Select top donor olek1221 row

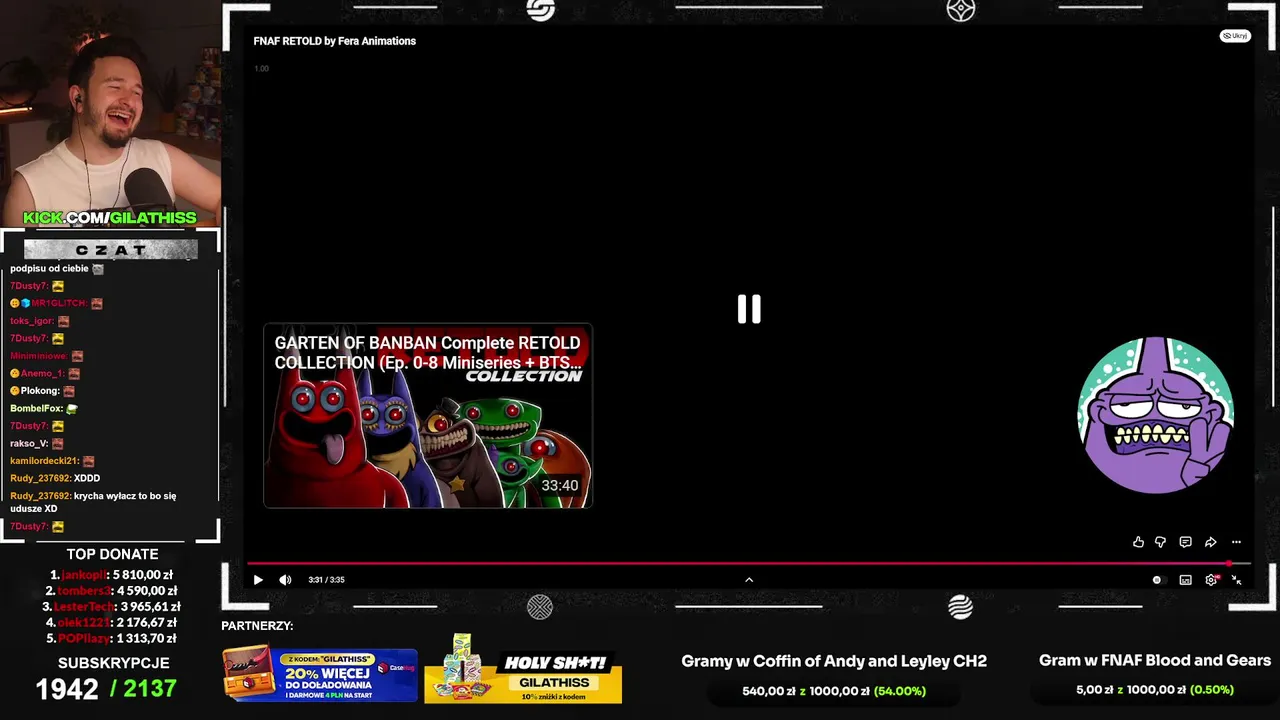[x=112, y=623]
